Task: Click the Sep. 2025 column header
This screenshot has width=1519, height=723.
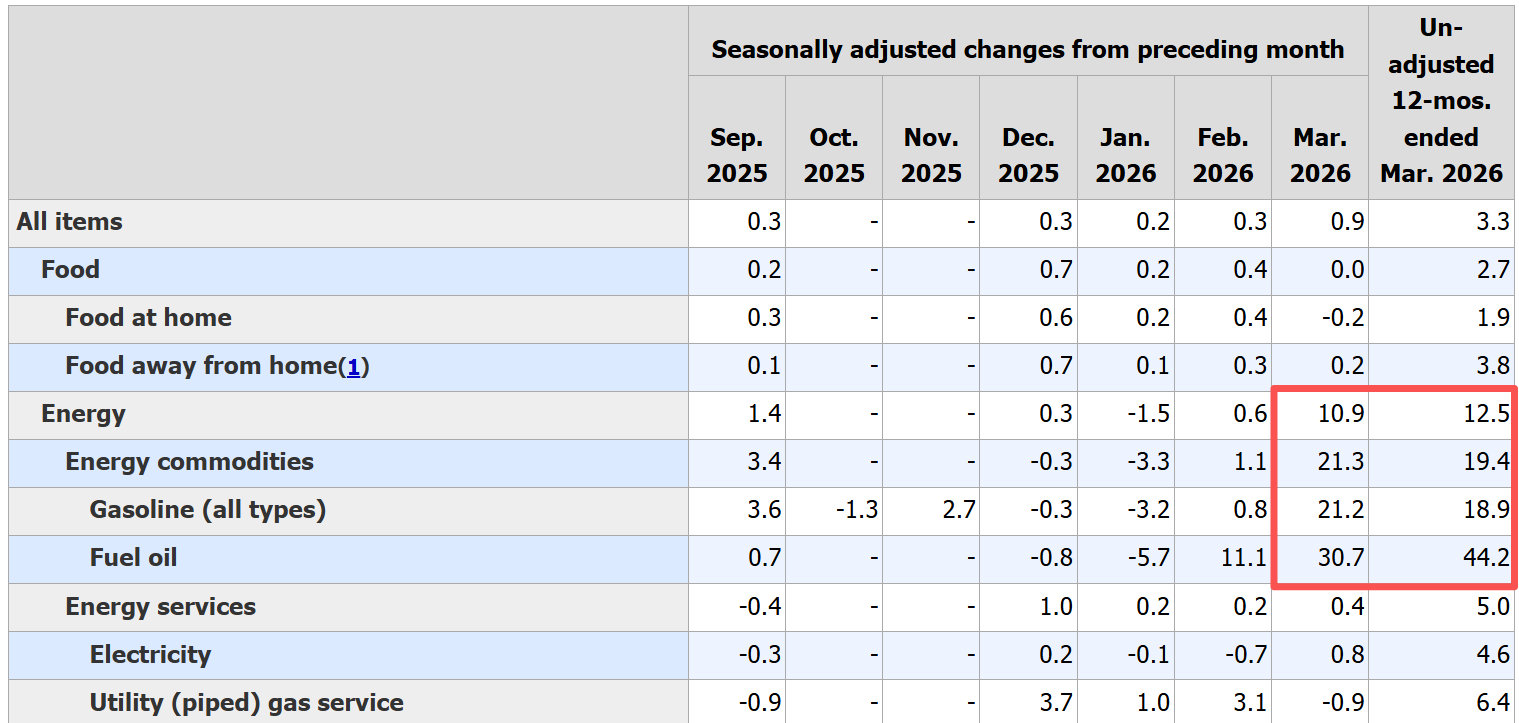Action: click(x=737, y=155)
